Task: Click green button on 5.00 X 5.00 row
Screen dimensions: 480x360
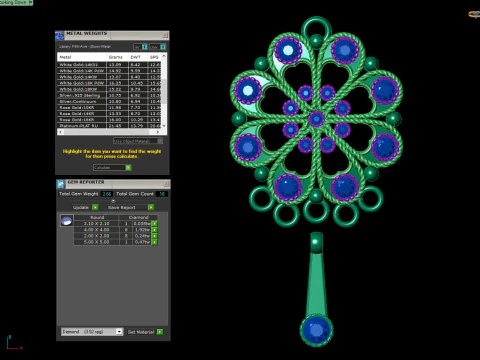Action: (x=155, y=242)
